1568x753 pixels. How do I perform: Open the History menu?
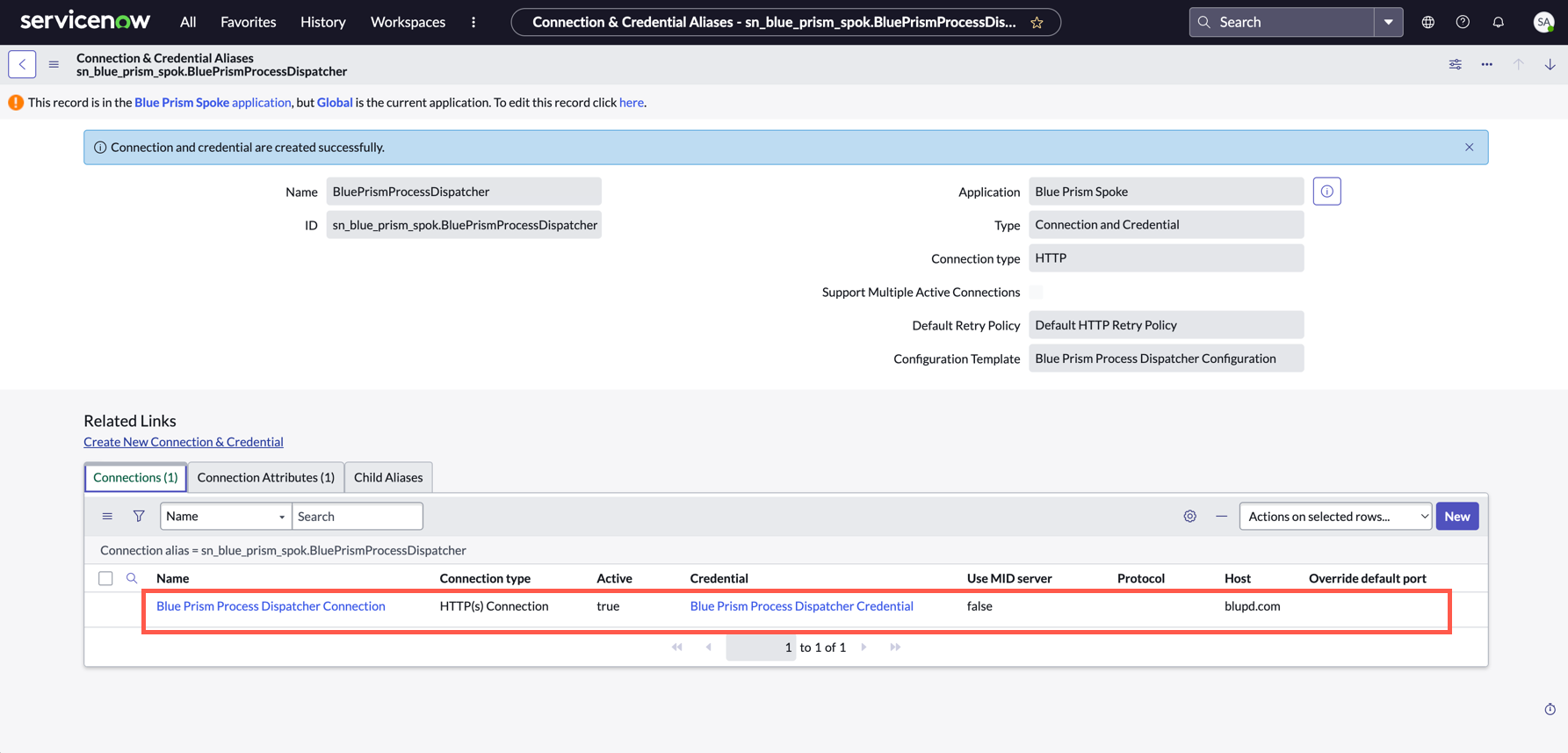click(322, 22)
